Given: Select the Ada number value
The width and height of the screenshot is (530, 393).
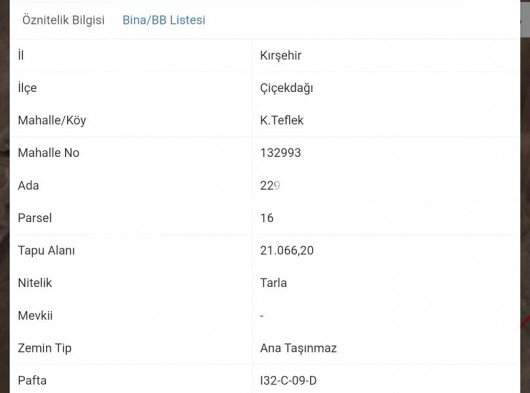Looking at the screenshot, I should 270,186.
